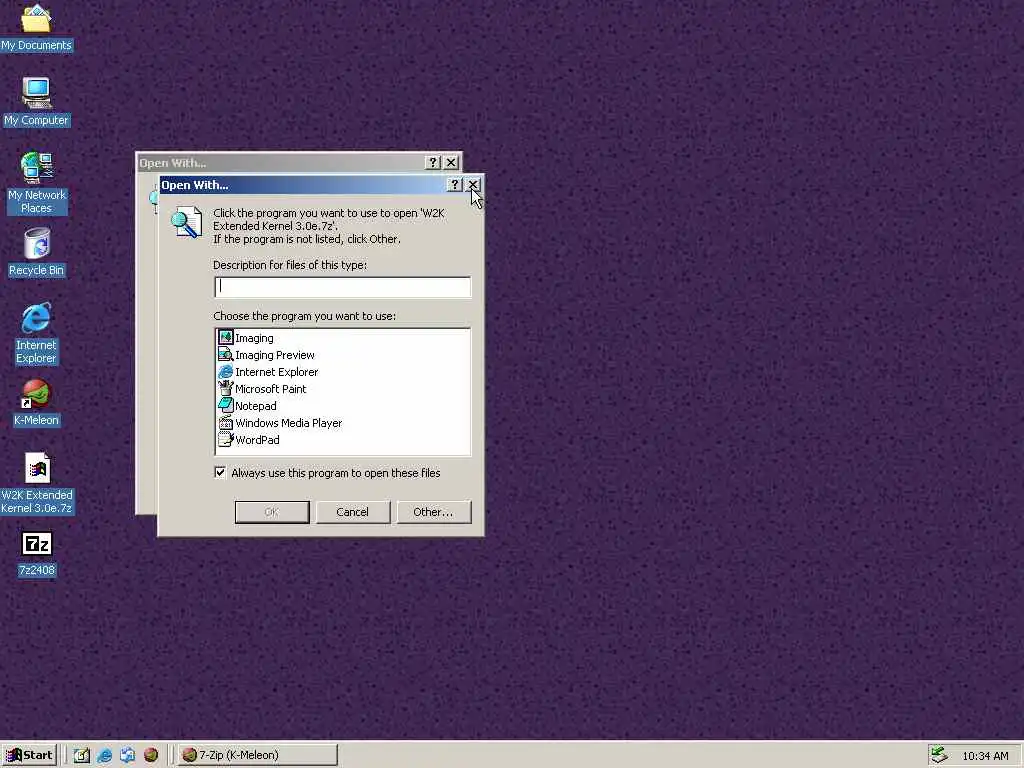Select Windows Media Player text entry

(x=289, y=423)
